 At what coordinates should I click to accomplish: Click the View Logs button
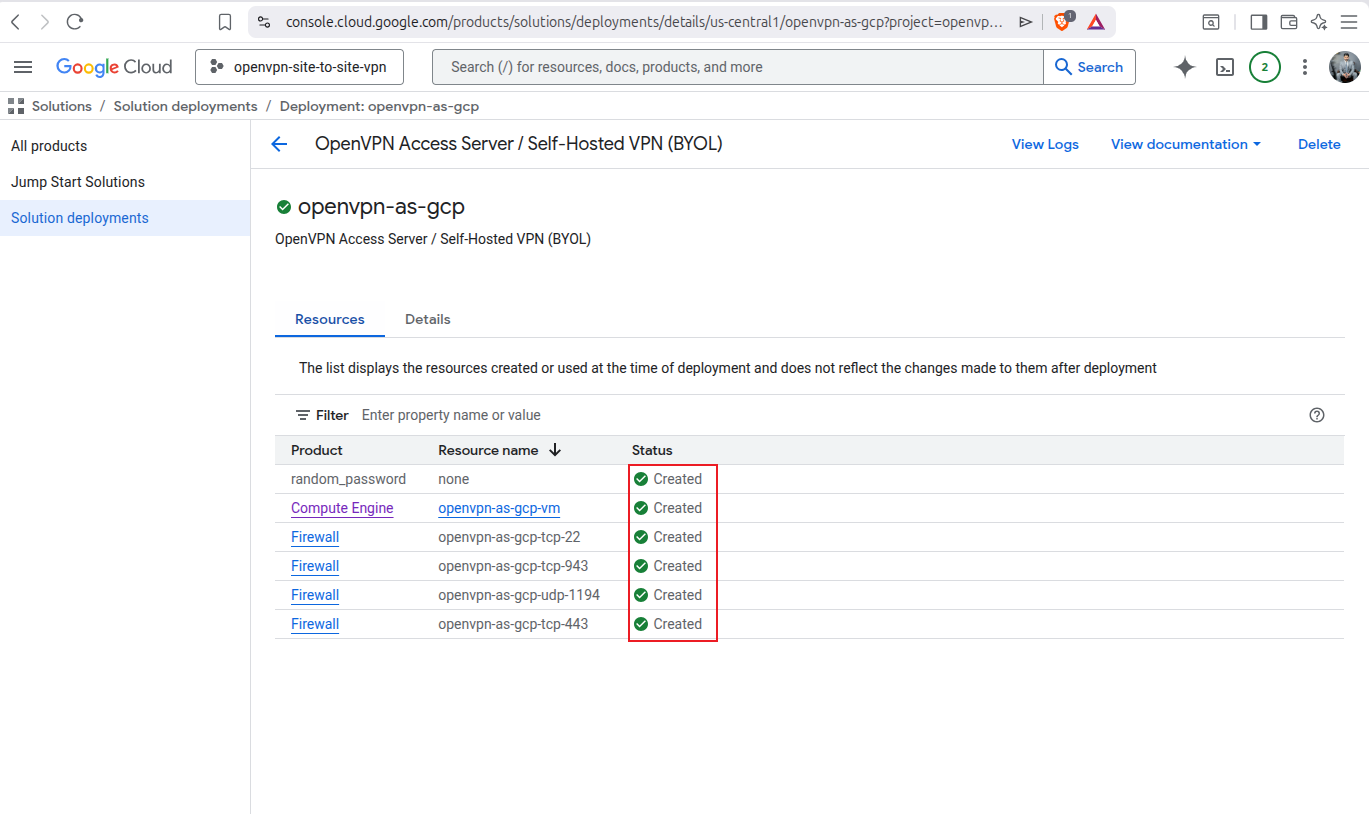coord(1045,144)
